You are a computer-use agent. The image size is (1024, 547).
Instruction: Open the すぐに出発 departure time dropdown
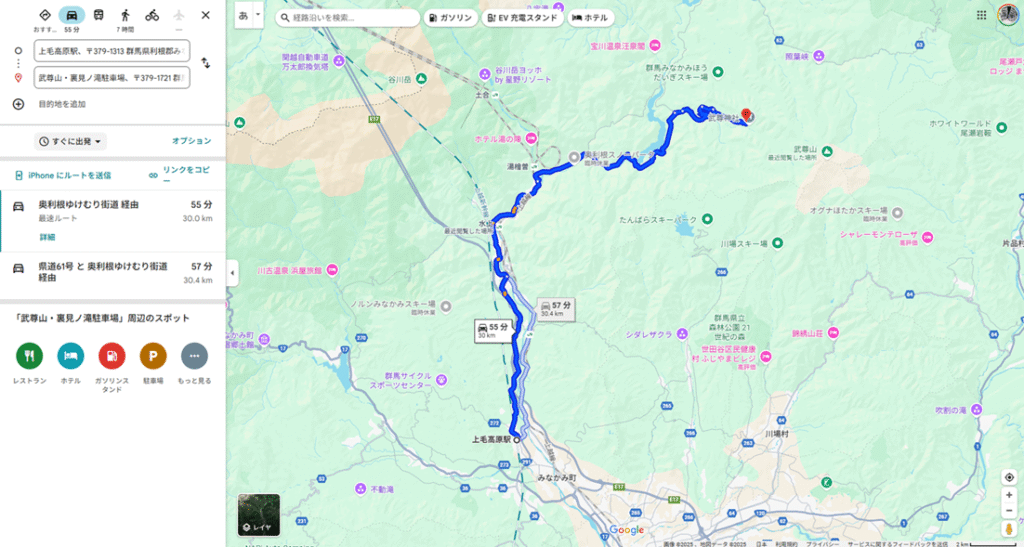pyautogui.click(x=71, y=142)
